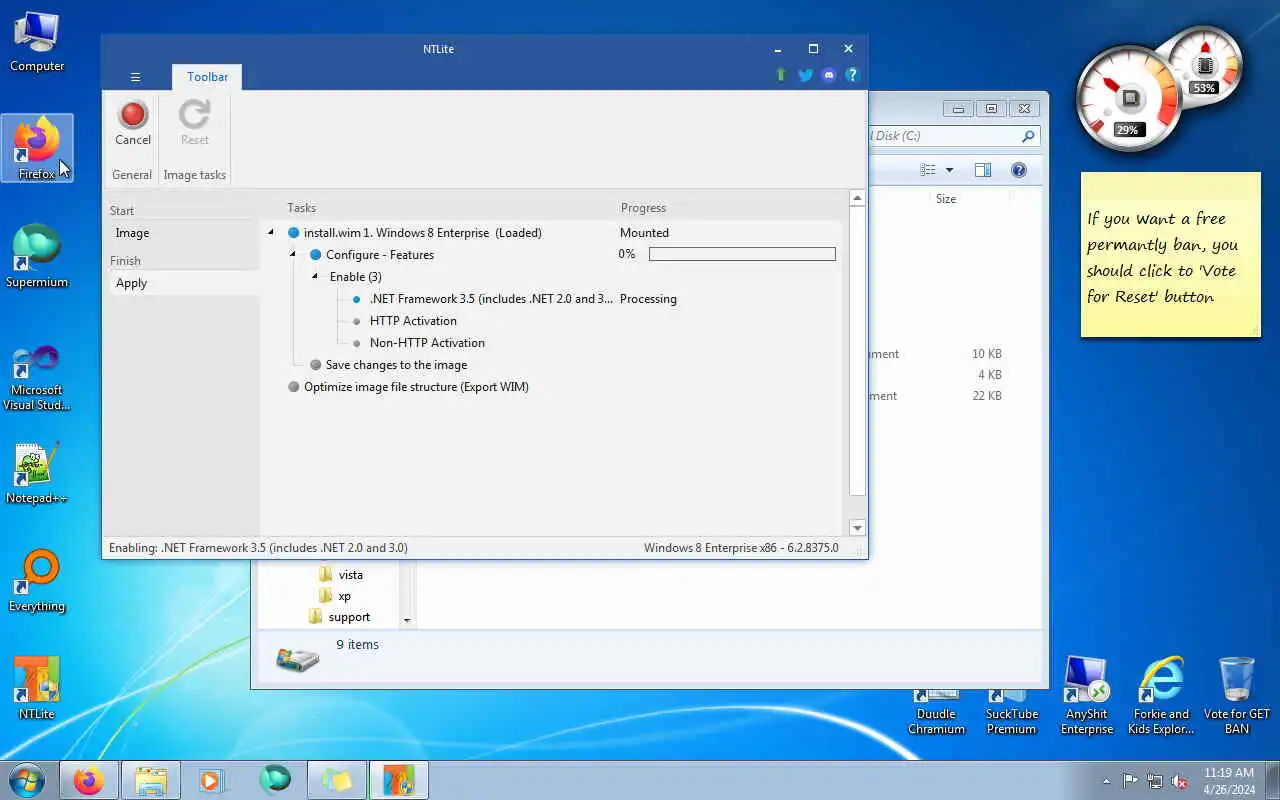Click the red Cancel button in NTLite
1280x800 pixels.
pos(133,124)
